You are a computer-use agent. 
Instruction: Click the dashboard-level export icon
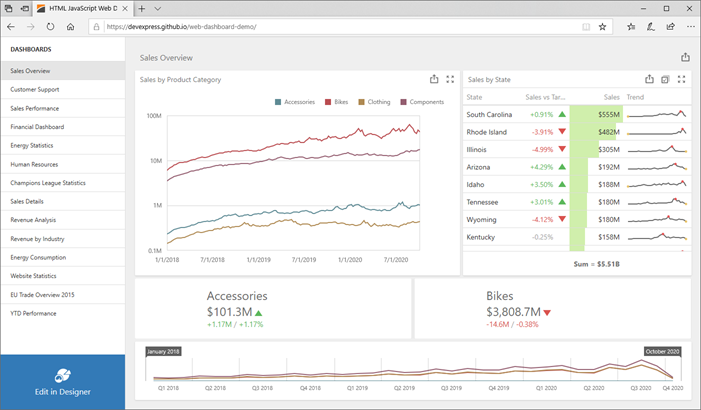[x=685, y=57]
